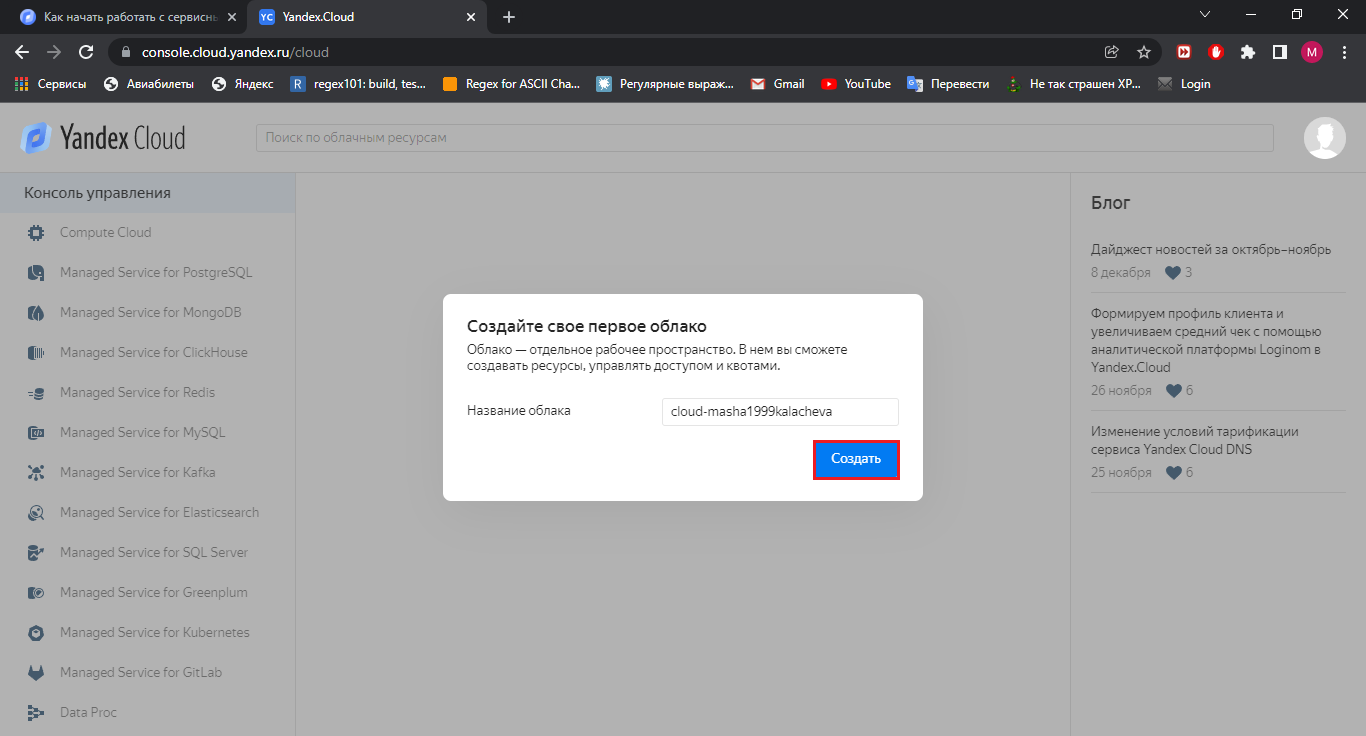Click the PostgreSQL service icon
This screenshot has width=1366, height=736.
(x=36, y=273)
